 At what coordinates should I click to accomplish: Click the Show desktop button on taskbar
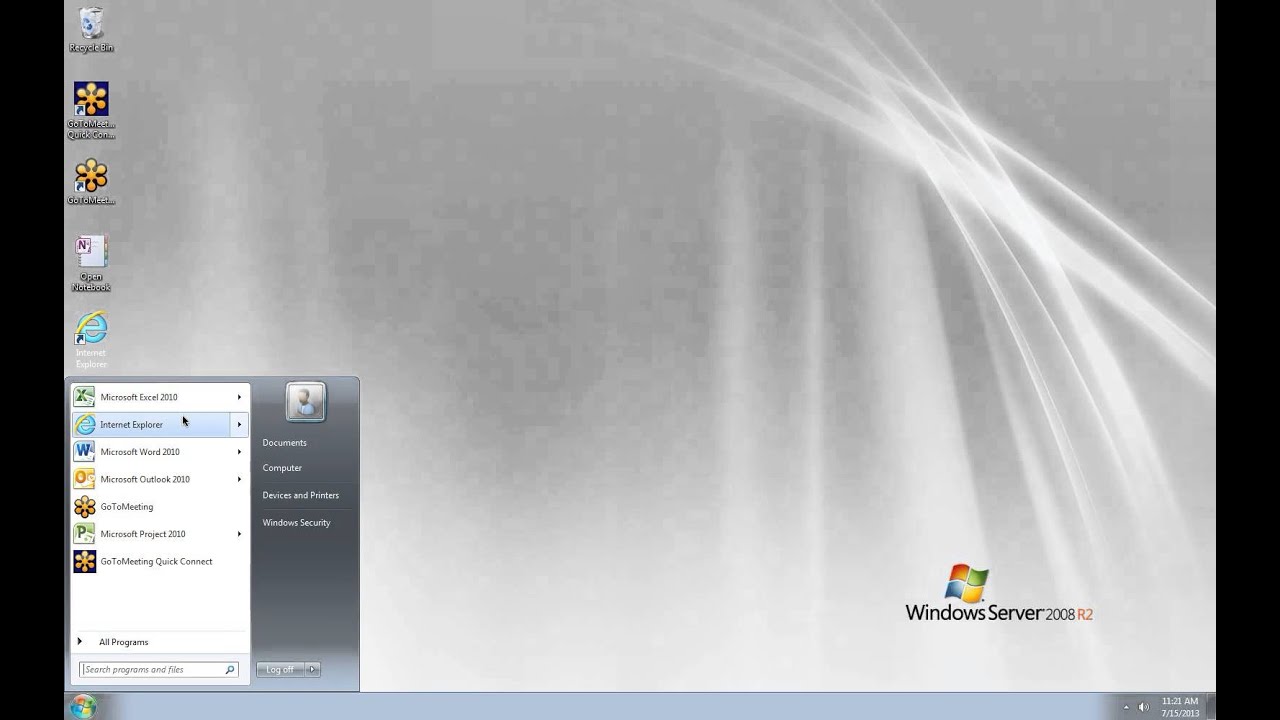click(1210, 706)
